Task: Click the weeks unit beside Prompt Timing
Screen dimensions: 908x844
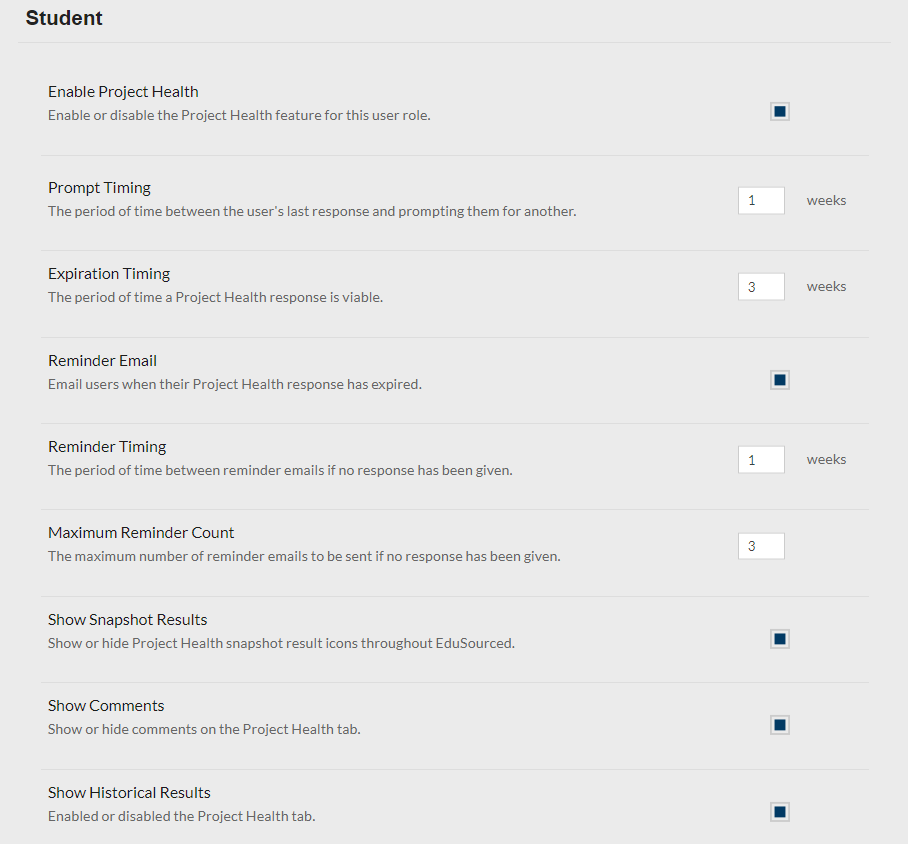Action: tap(826, 200)
